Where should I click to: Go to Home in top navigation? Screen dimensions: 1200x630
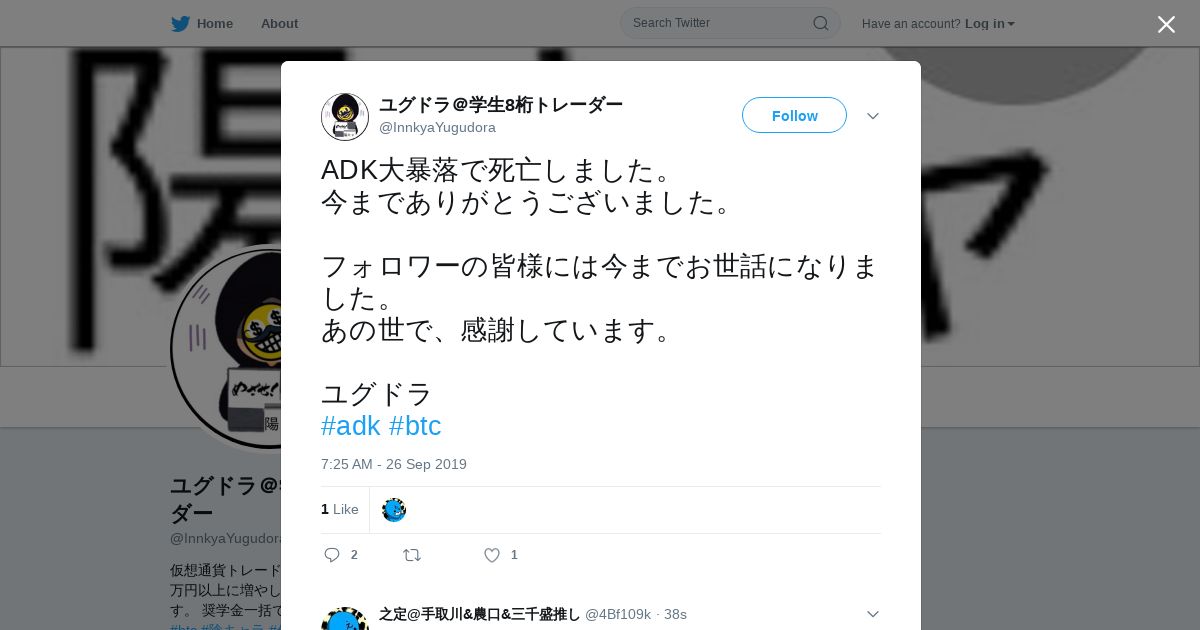click(215, 23)
